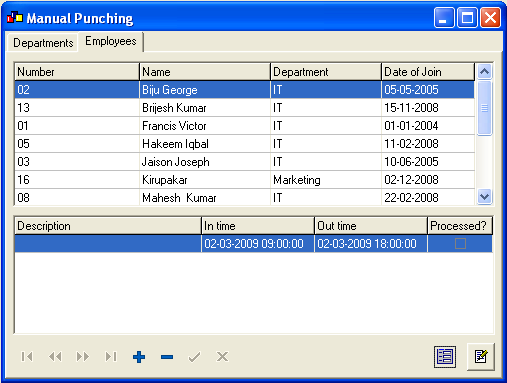This screenshot has height=383, width=507.
Task: Open the edit note button with pencil
Action: click(481, 356)
